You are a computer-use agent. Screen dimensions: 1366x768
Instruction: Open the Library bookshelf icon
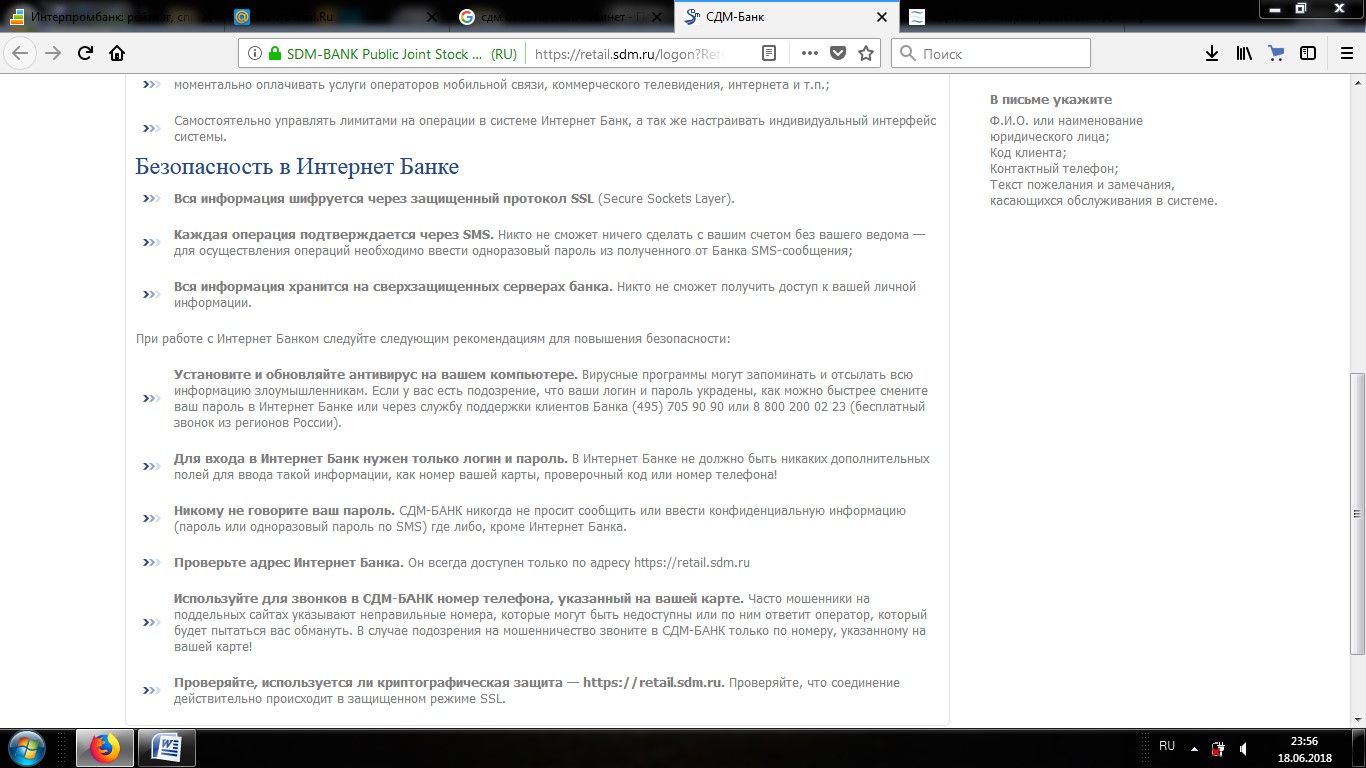coord(1243,54)
